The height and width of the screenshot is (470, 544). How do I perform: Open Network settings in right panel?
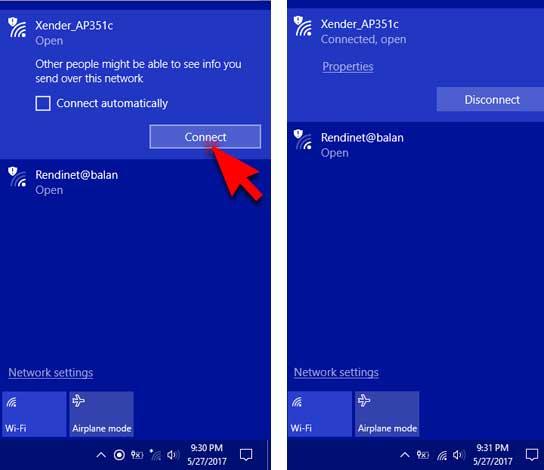pos(336,372)
